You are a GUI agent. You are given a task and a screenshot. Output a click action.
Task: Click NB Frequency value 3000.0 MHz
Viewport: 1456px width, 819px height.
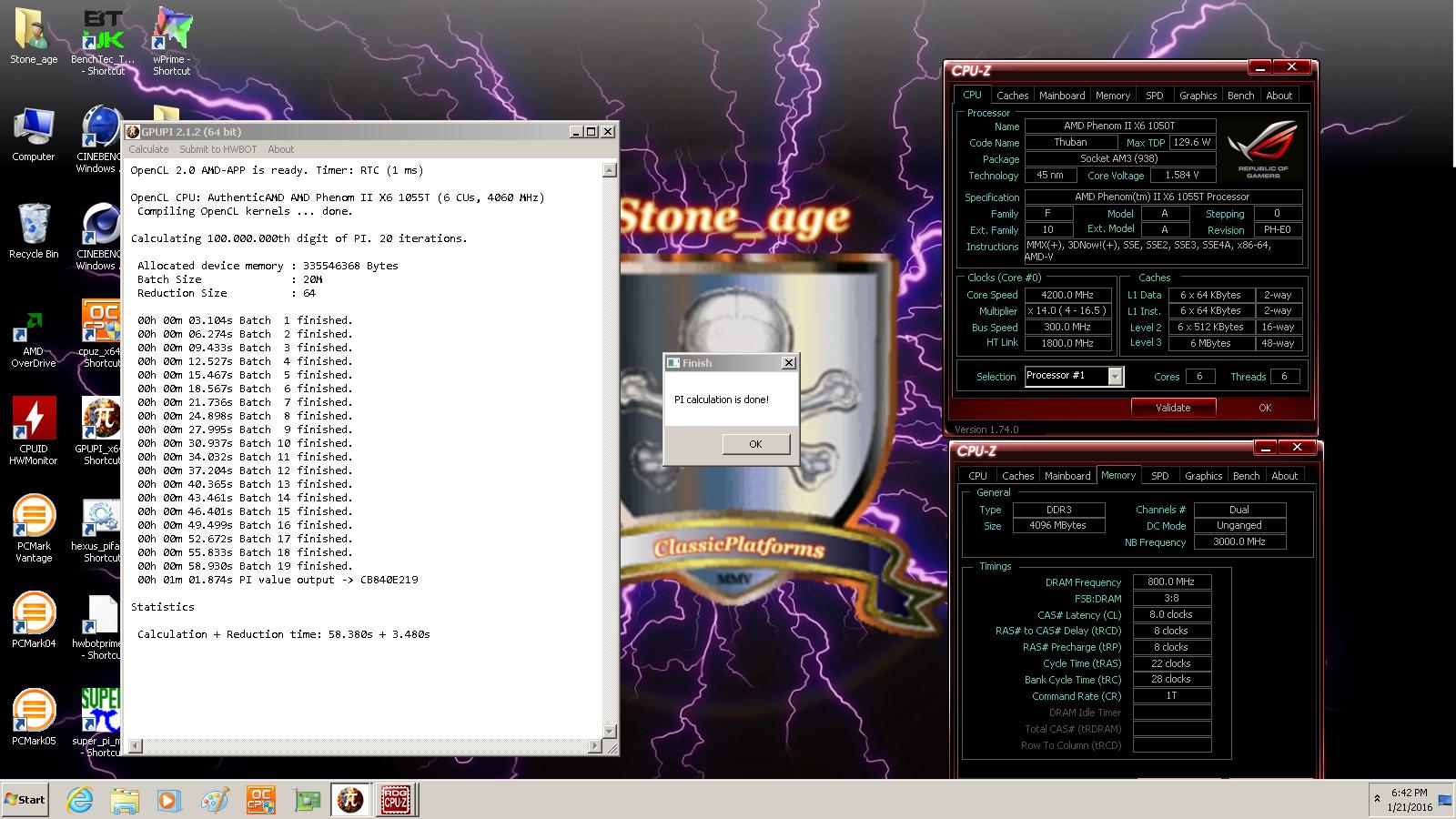pos(1239,542)
